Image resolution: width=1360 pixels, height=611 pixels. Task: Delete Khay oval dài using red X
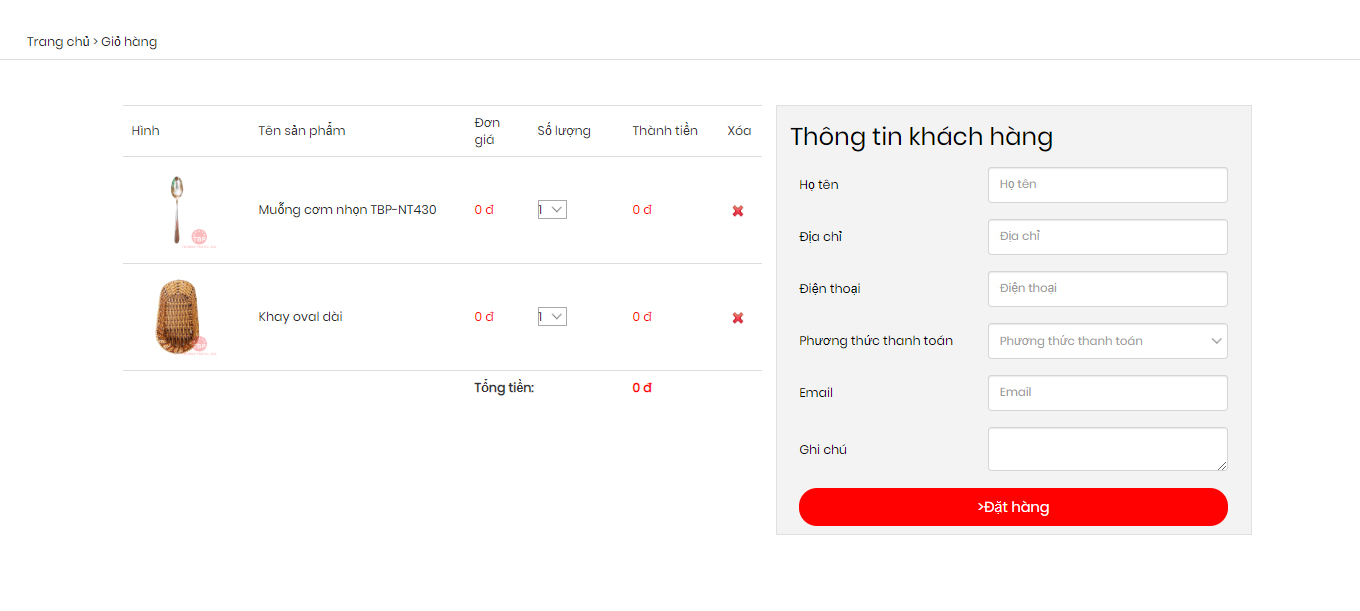[x=738, y=318]
